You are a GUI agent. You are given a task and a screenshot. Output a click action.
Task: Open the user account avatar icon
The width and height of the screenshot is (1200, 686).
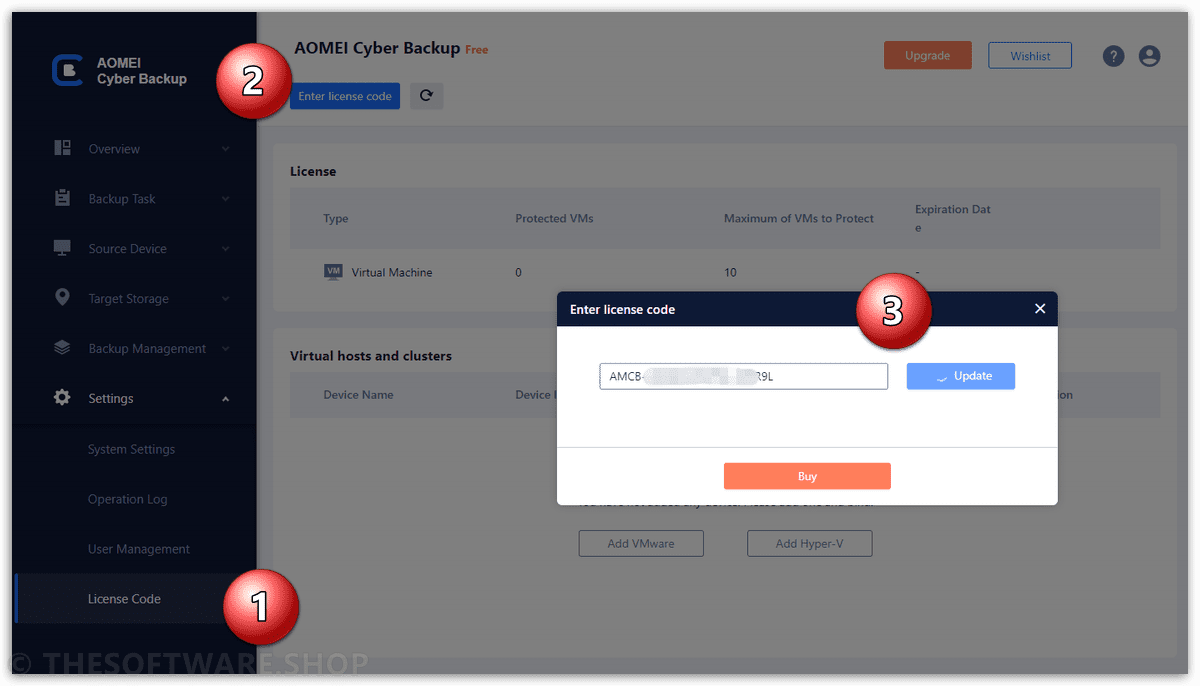[1150, 56]
